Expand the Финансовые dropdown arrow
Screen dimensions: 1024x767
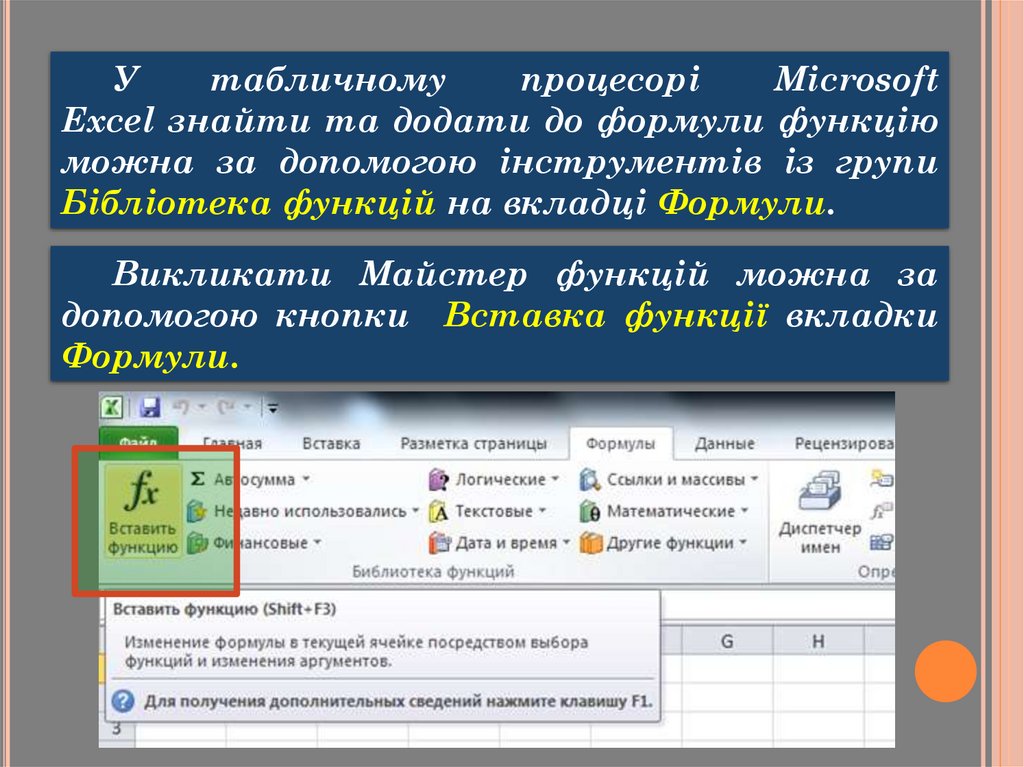click(317, 542)
